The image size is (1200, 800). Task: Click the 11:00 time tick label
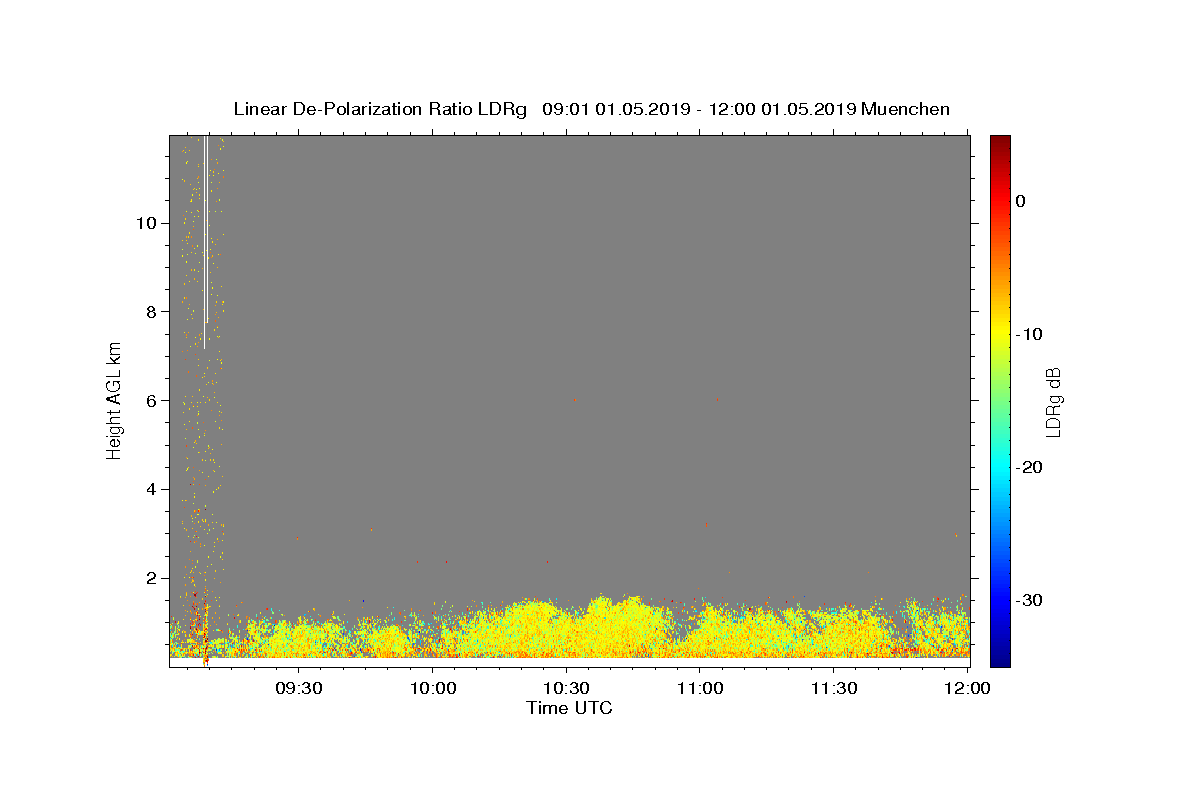(700, 688)
